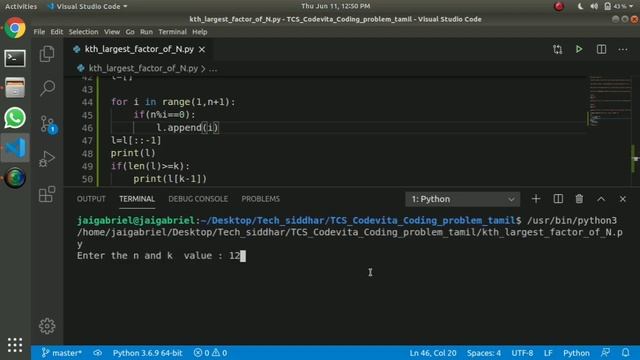The width and height of the screenshot is (640, 360).
Task: Open the View menu
Action: click(112, 32)
